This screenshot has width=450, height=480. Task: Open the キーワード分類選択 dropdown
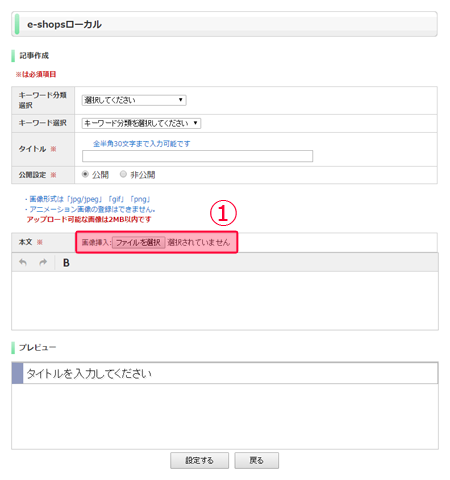click(134, 100)
